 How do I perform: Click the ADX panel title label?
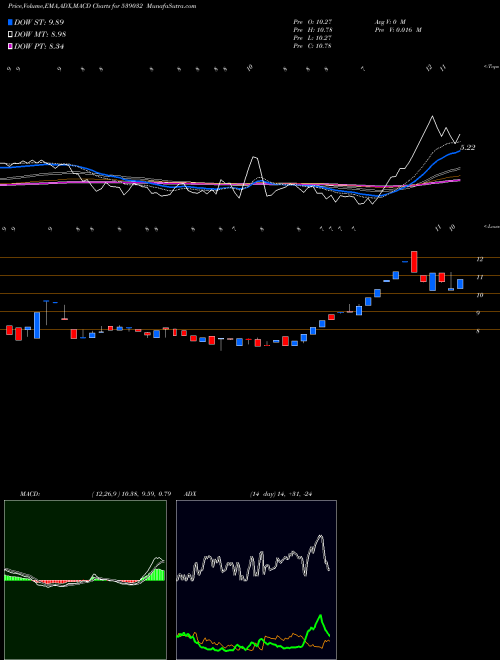pos(190,494)
